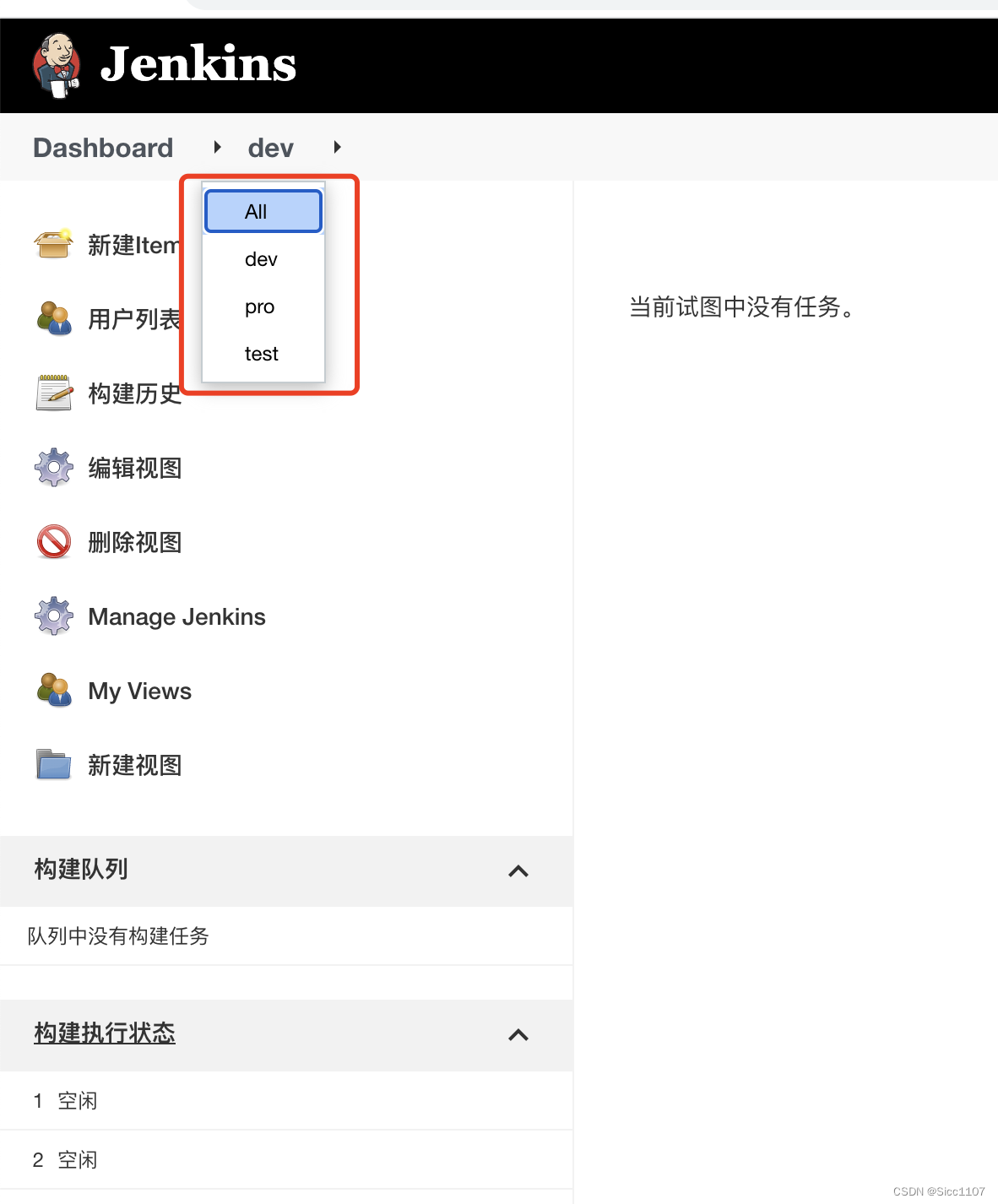This screenshot has height=1204, width=998.
Task: Select executor row 1 空闲
Action: pyautogui.click(x=286, y=1100)
